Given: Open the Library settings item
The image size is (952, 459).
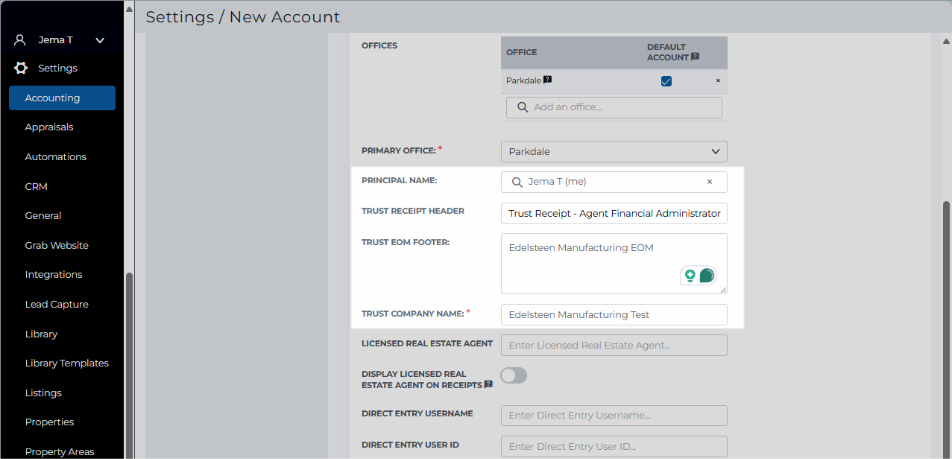Looking at the screenshot, I should click(41, 334).
